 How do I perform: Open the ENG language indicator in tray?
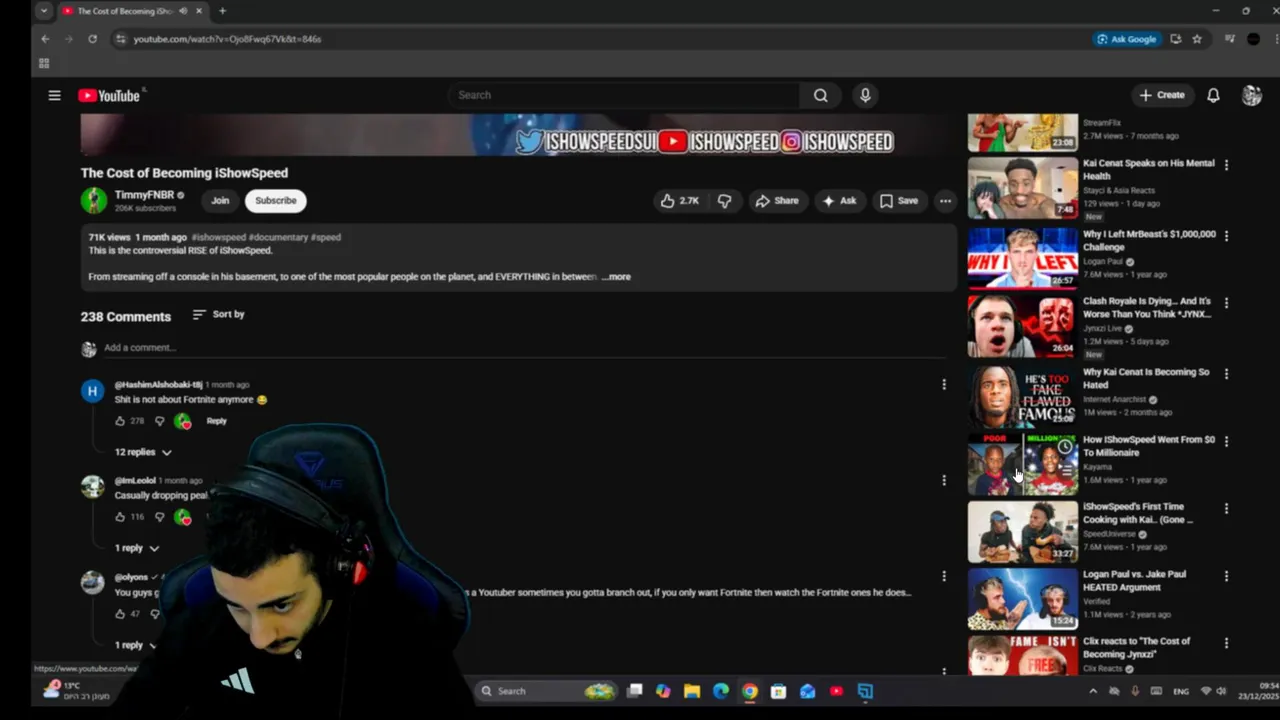[x=1181, y=691]
